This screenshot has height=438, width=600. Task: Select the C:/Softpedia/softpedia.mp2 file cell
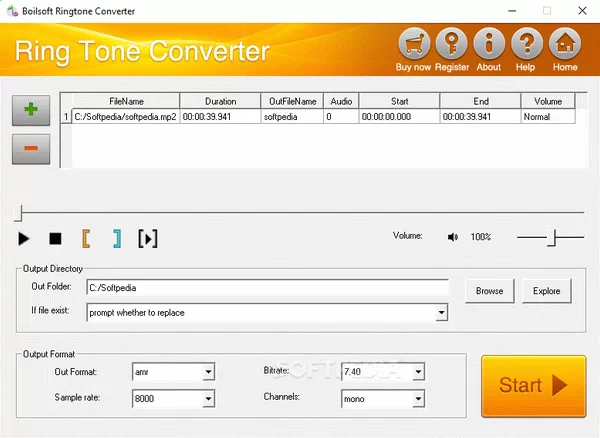click(126, 117)
